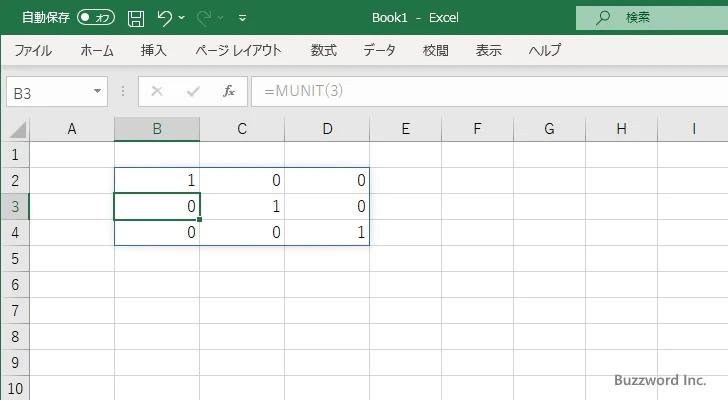Select cell D3 containing 0

click(x=327, y=206)
